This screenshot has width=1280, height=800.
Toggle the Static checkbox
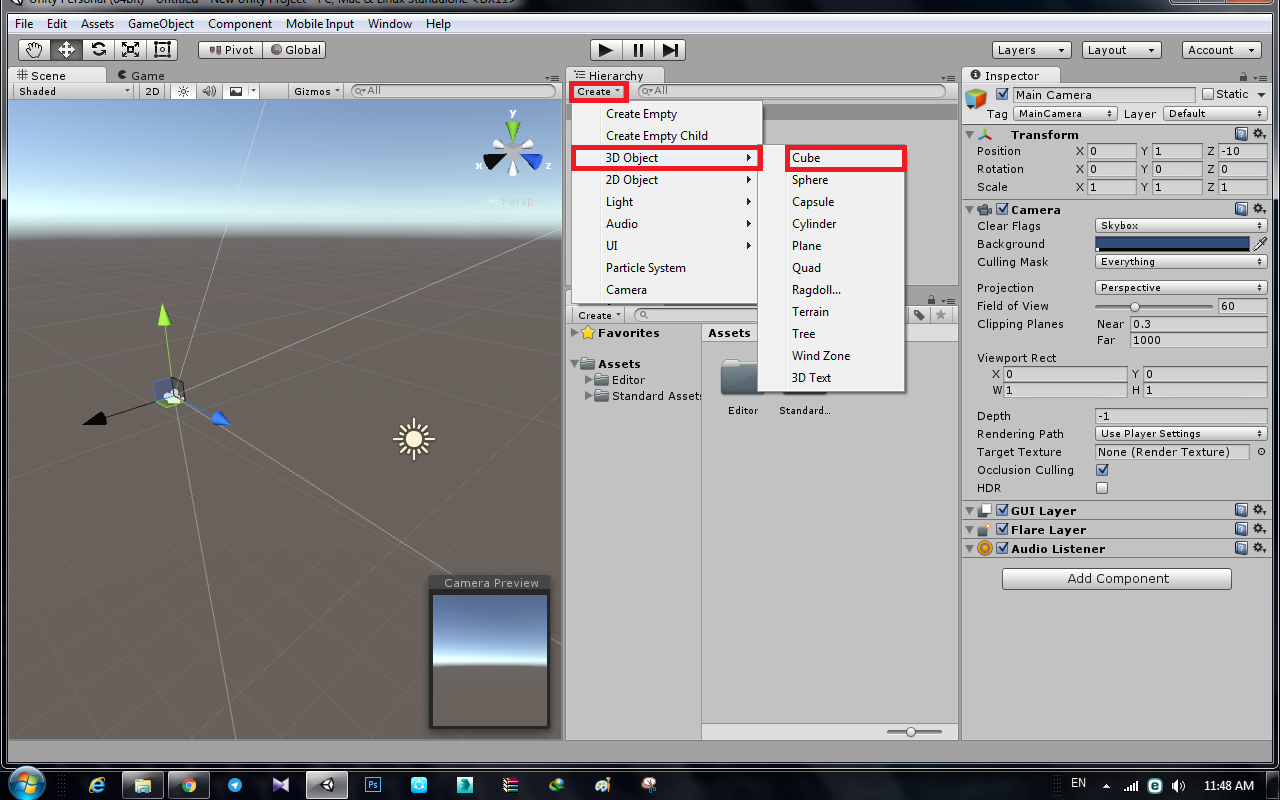pyautogui.click(x=1208, y=94)
